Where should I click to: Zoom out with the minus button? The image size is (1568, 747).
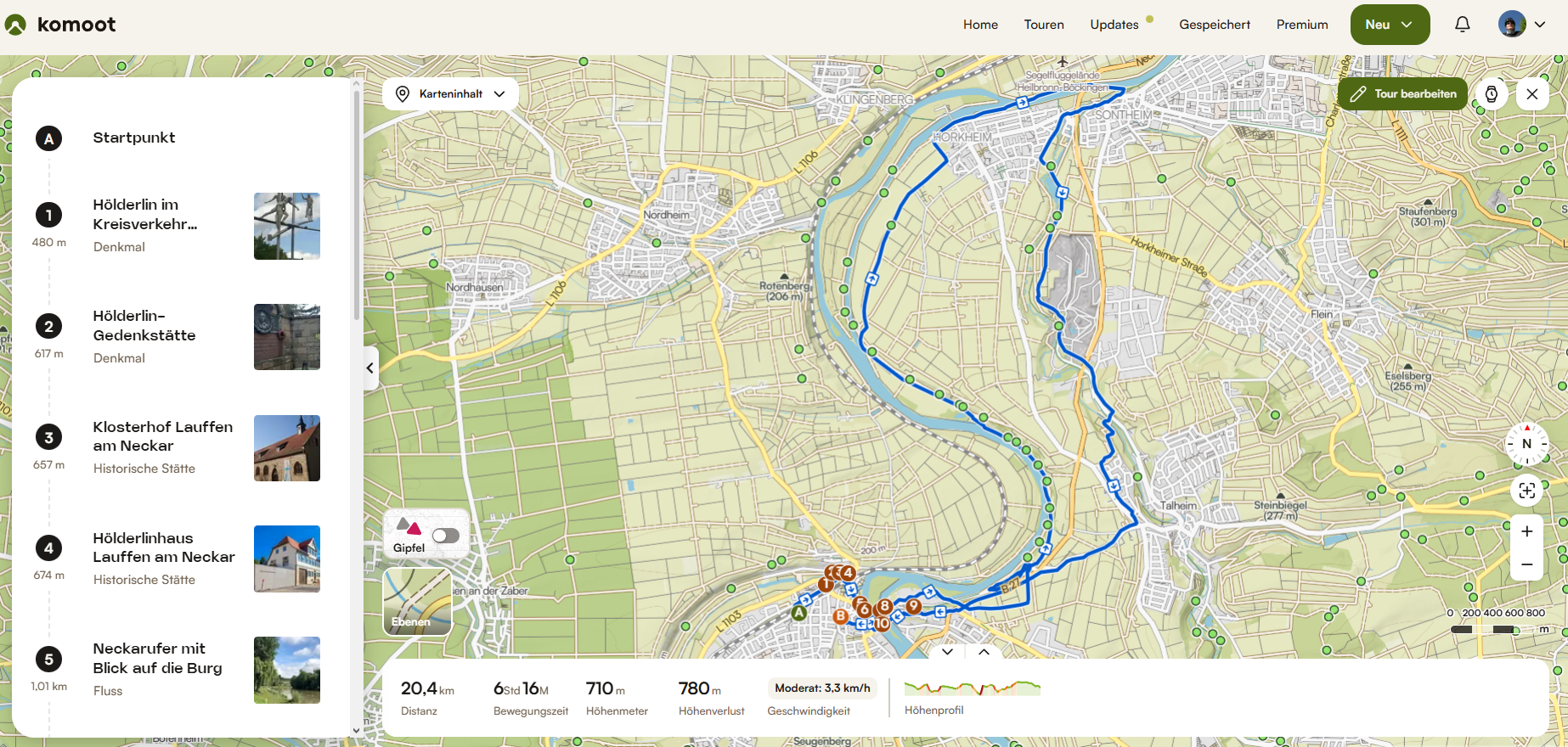[x=1526, y=564]
